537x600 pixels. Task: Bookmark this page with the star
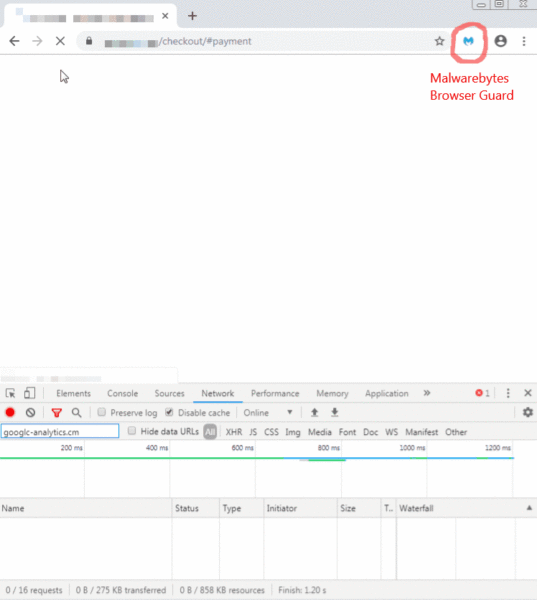(439, 41)
